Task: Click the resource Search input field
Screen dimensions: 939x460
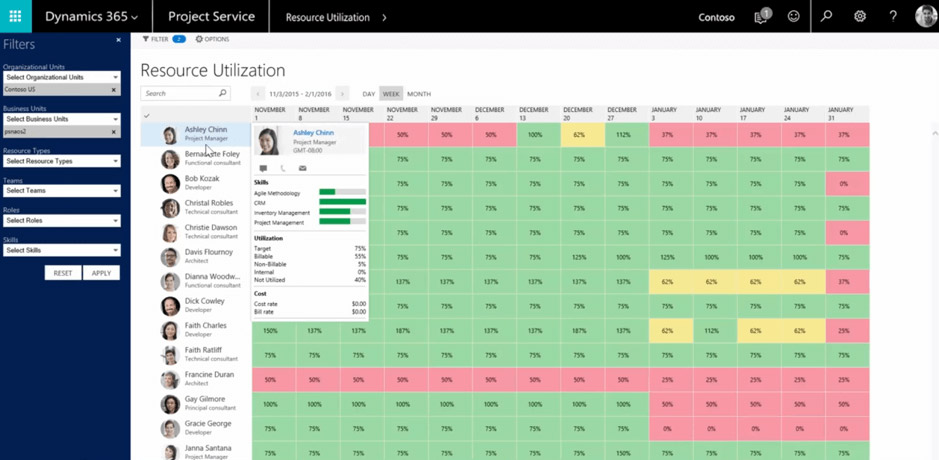Action: pyautogui.click(x=185, y=93)
